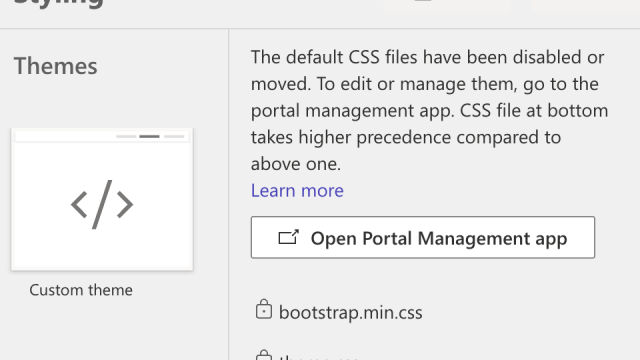
Task: Click the Themes heading
Action: [x=56, y=66]
